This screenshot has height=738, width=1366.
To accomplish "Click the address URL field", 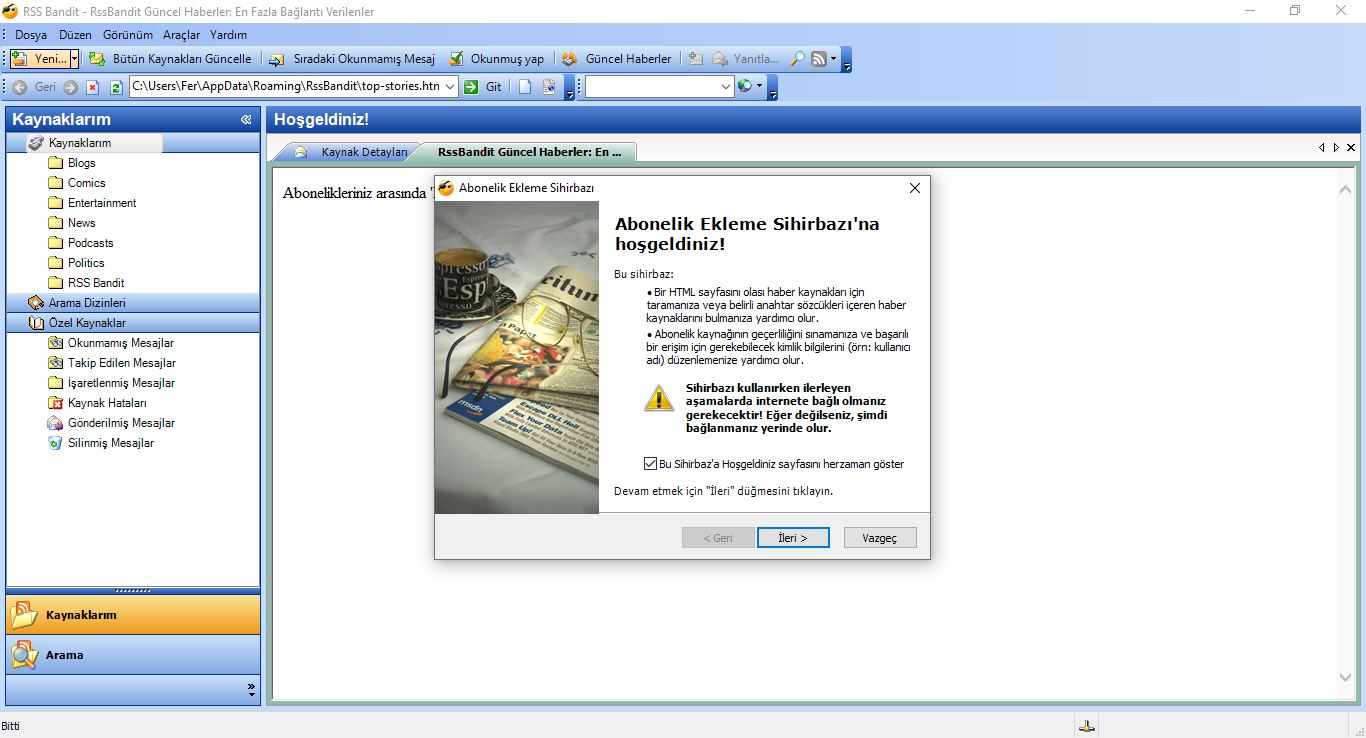I will click(285, 87).
